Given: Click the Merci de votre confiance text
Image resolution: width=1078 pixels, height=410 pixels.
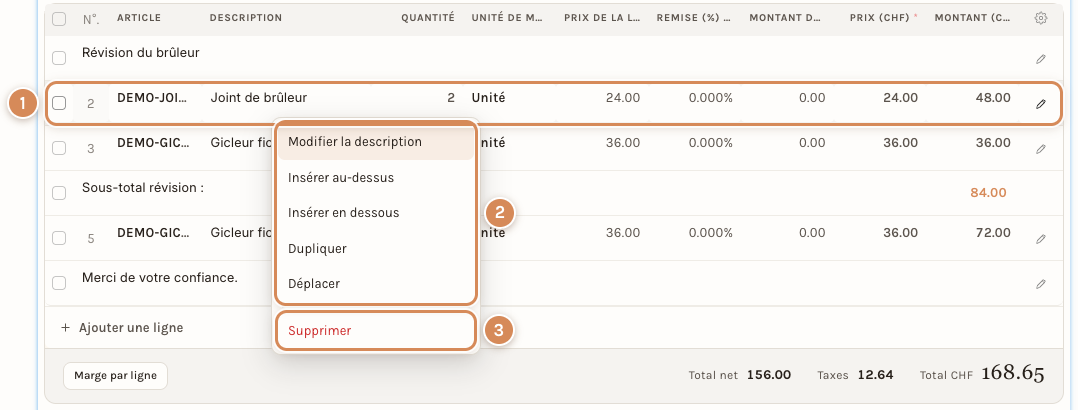Looking at the screenshot, I should pos(160,278).
